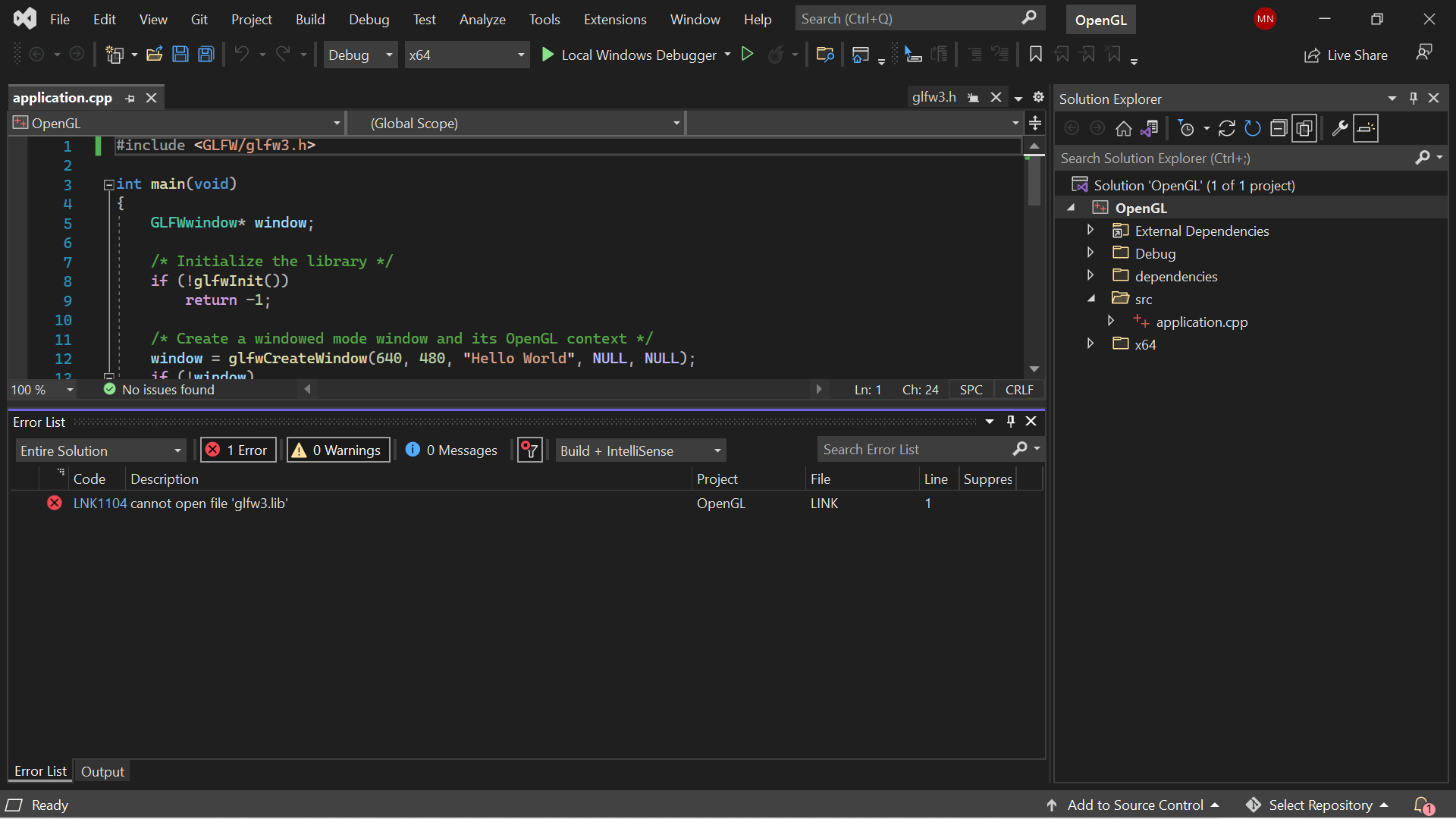1456x819 pixels.
Task: Switch to the Output tab
Action: pos(102,770)
